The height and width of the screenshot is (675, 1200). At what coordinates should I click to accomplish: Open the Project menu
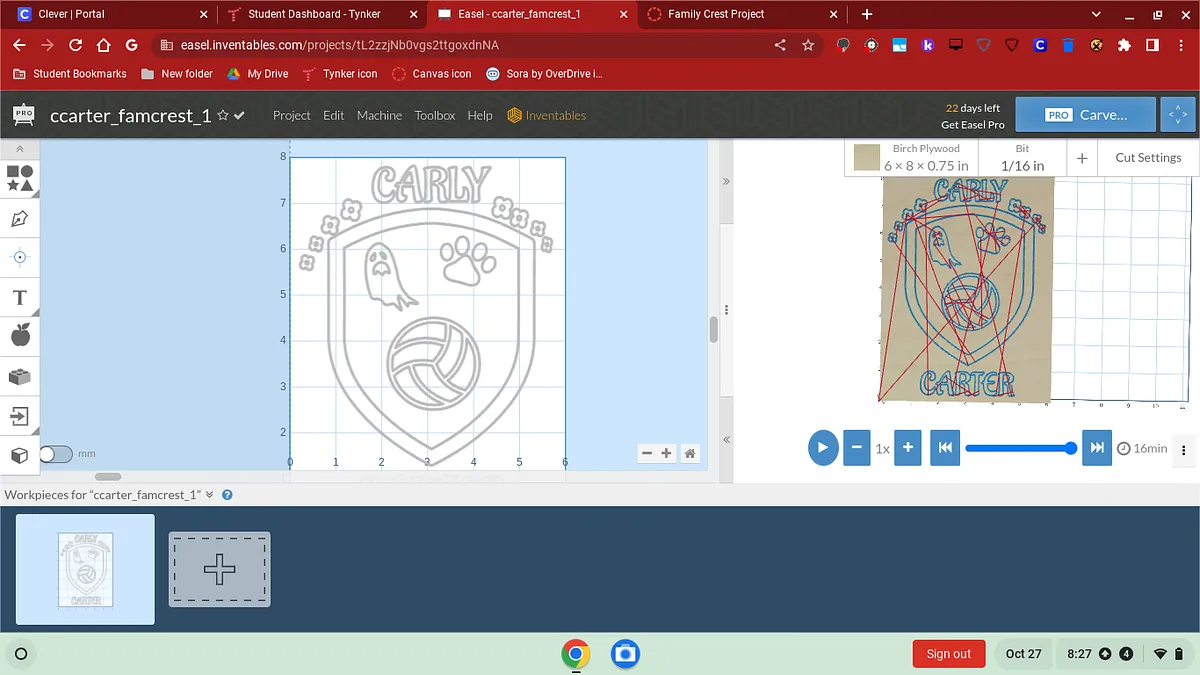pos(291,116)
